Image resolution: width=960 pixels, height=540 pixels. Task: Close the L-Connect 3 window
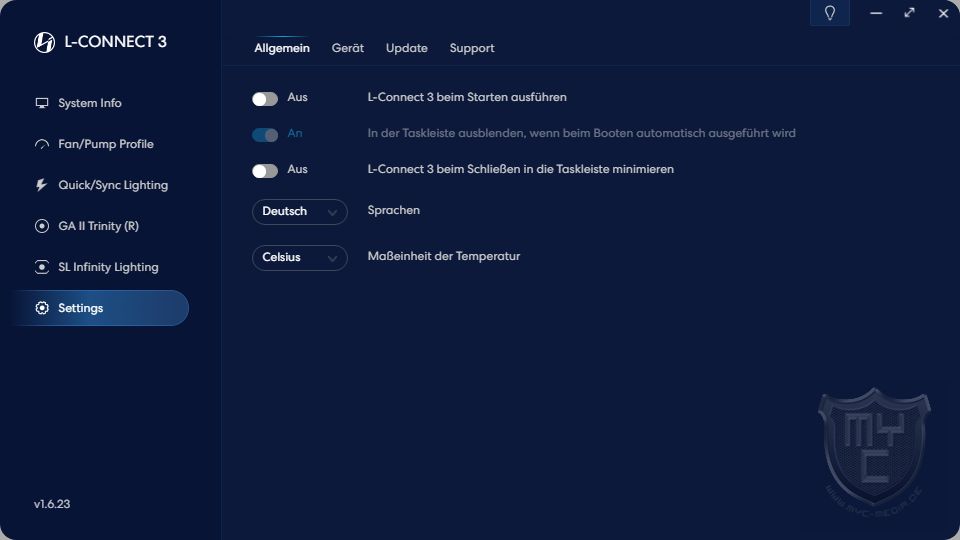pos(943,13)
